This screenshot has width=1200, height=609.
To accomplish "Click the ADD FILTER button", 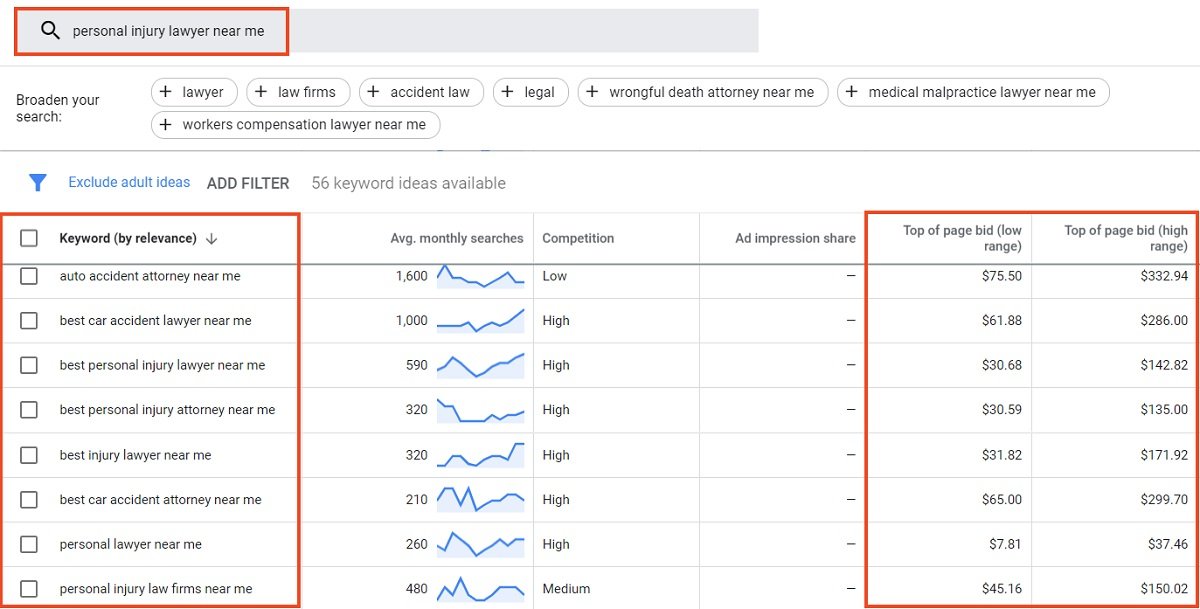I will 248,183.
